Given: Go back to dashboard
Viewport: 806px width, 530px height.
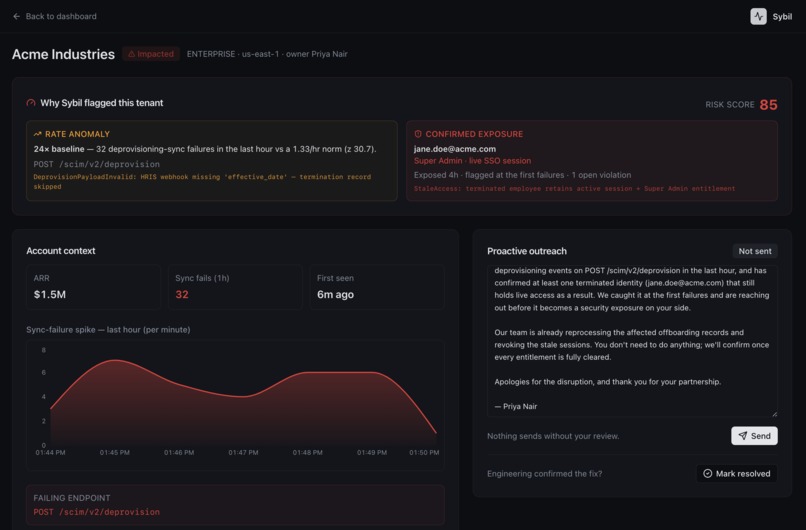Looking at the screenshot, I should tap(54, 16).
